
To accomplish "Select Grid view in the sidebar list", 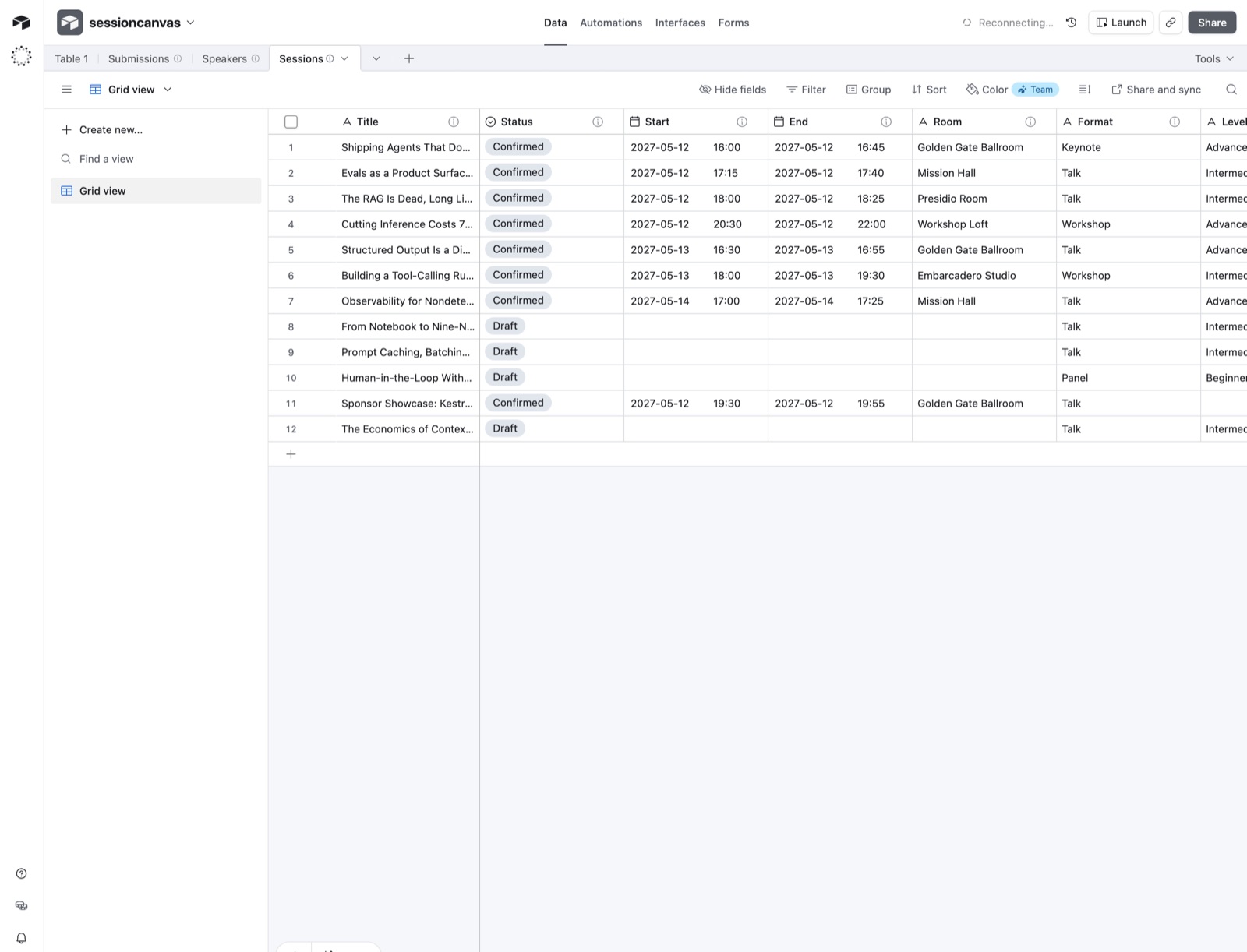I will [x=156, y=191].
